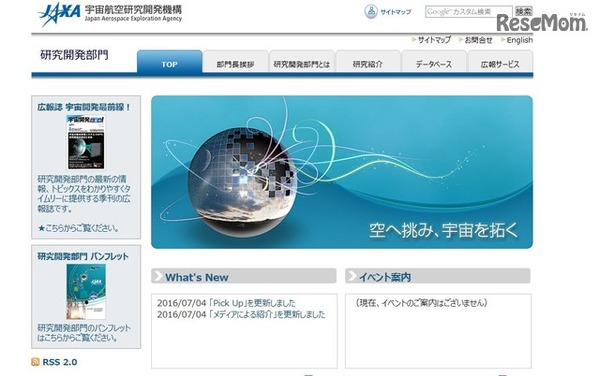Open the サイトマップ text link under header
Screen dimensions: 600x376
434,40
